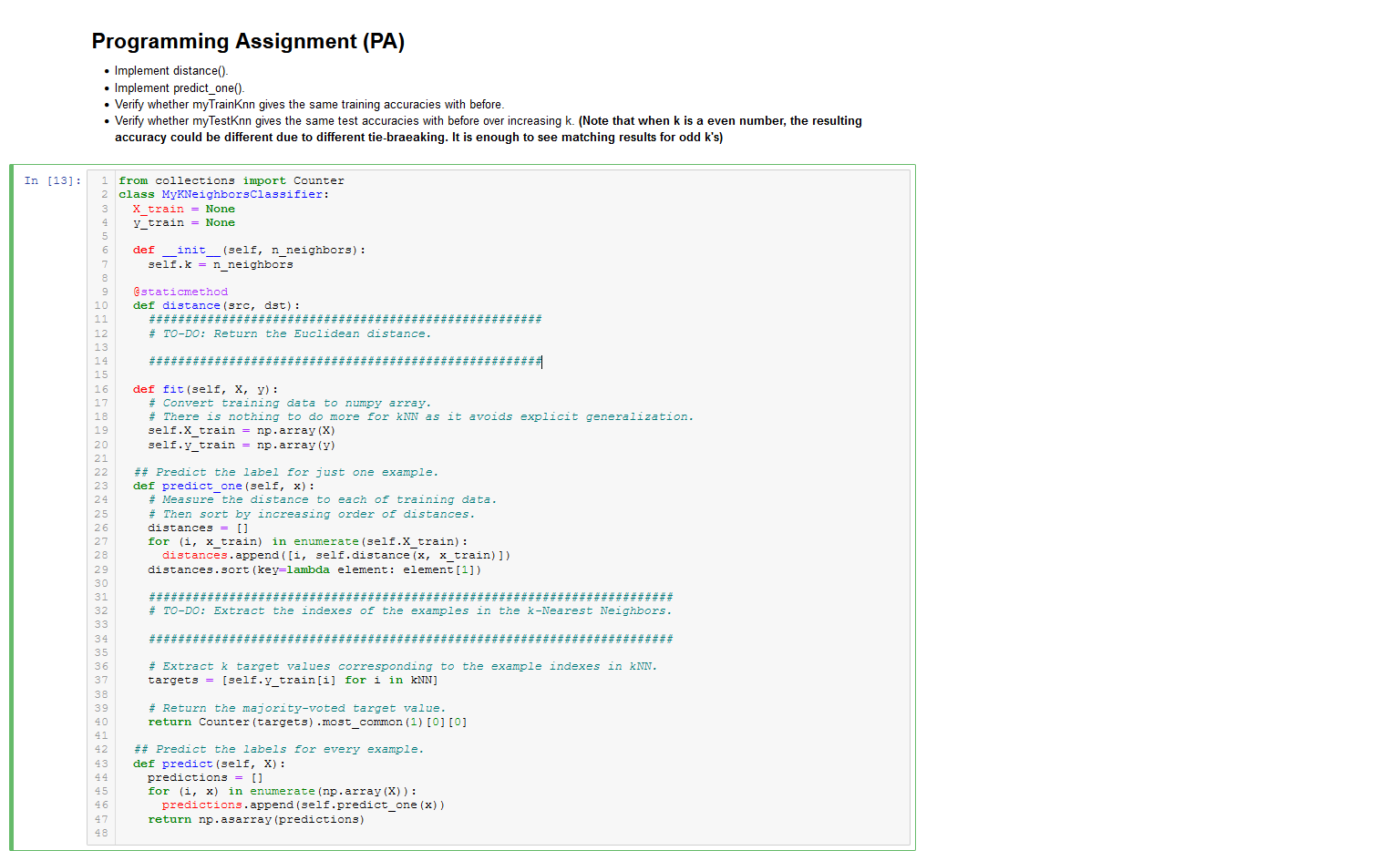This screenshot has height=851, width=1400.
Task: Click the "Implement predict_one()." bullet item
Action: [179, 87]
